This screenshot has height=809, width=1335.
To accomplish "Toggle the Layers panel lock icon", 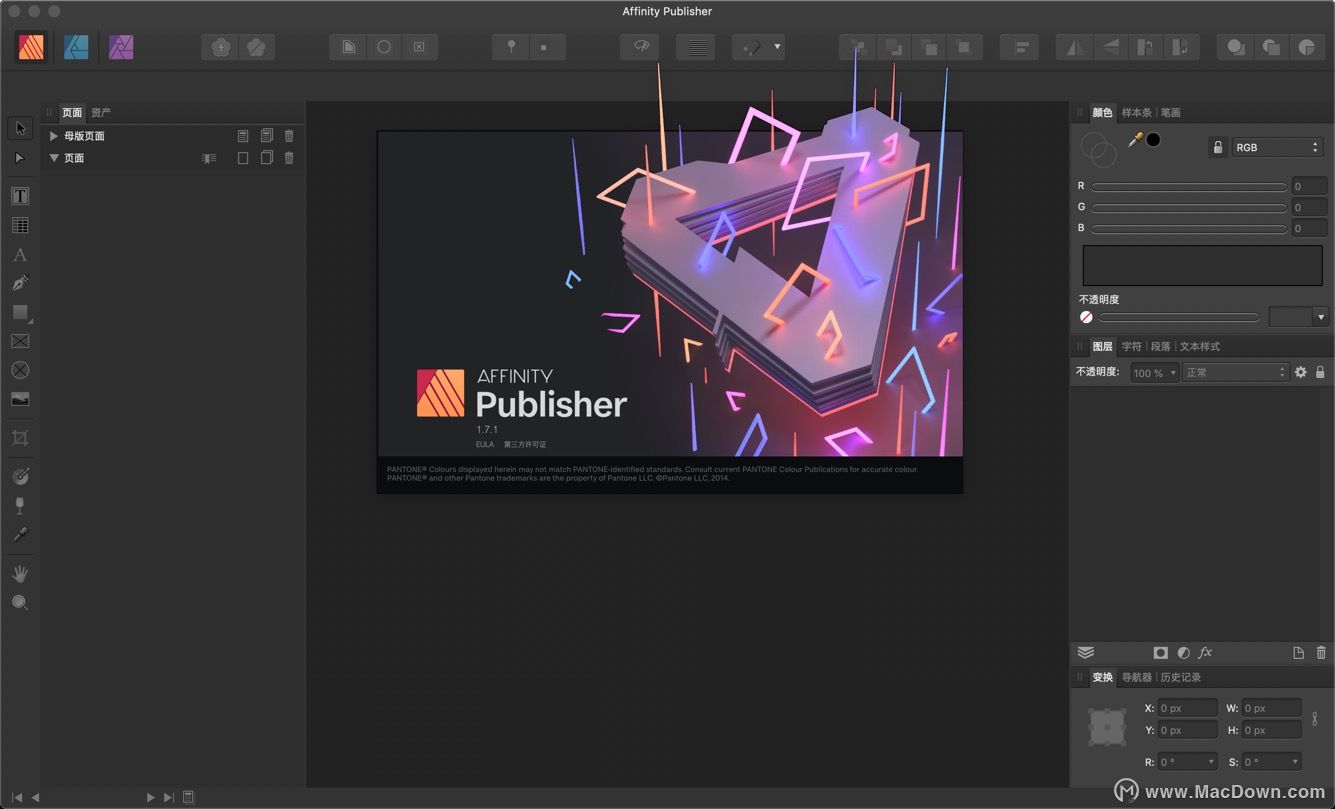I will tap(1320, 372).
